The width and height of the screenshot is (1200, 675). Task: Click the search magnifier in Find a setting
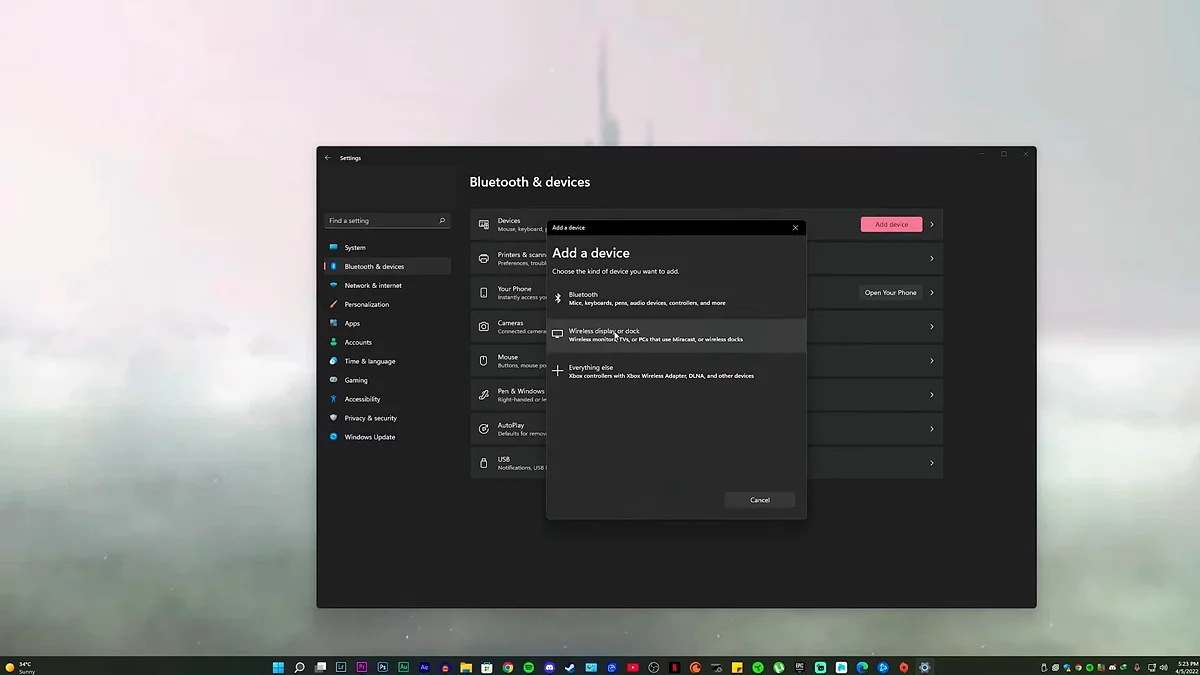(x=442, y=221)
